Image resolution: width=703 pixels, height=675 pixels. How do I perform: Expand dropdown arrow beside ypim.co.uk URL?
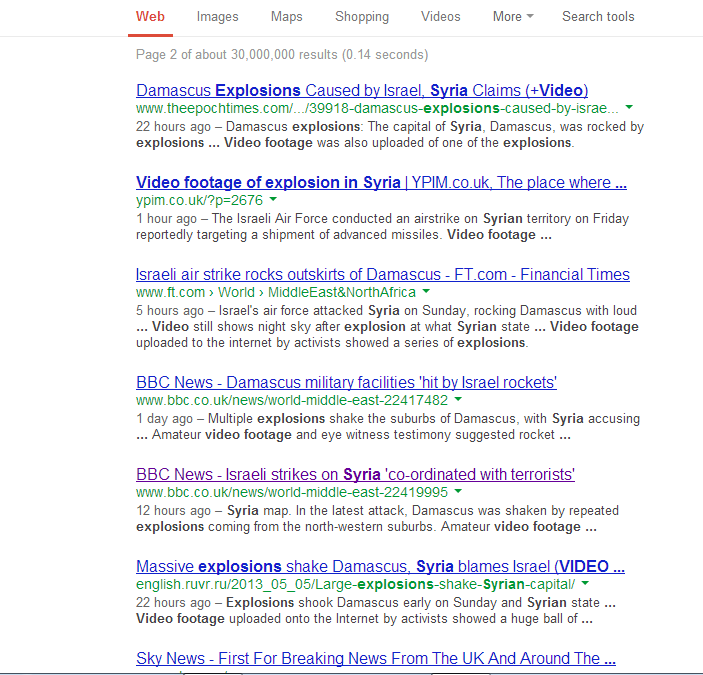tap(273, 199)
